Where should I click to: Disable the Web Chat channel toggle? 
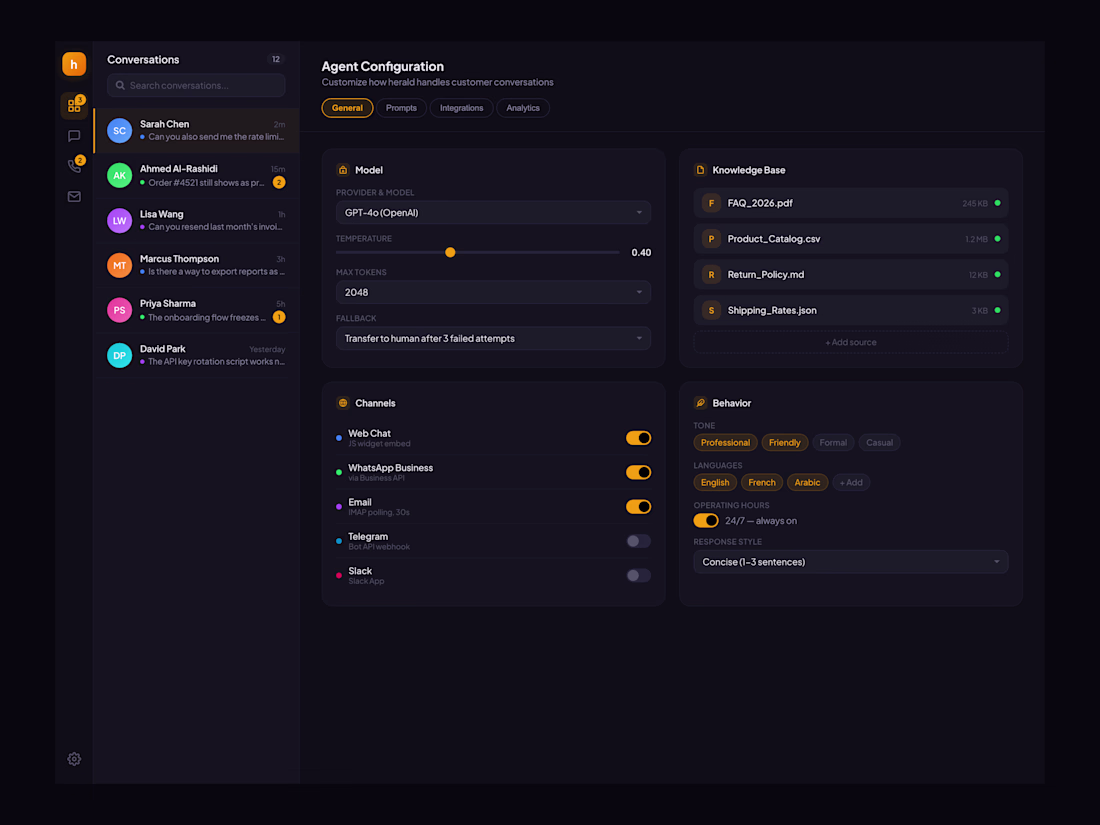638,438
